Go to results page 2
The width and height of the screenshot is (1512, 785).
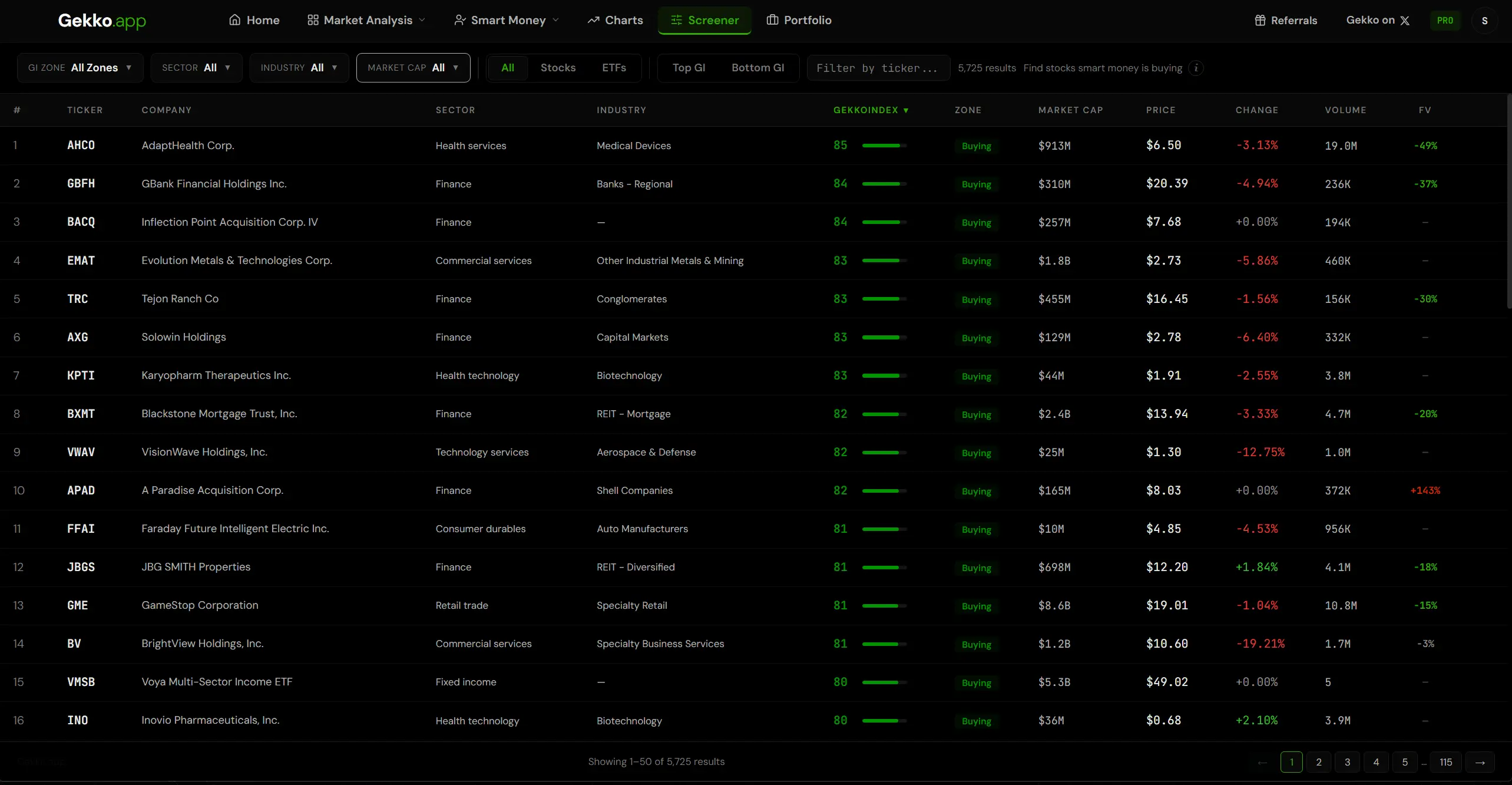1319,762
